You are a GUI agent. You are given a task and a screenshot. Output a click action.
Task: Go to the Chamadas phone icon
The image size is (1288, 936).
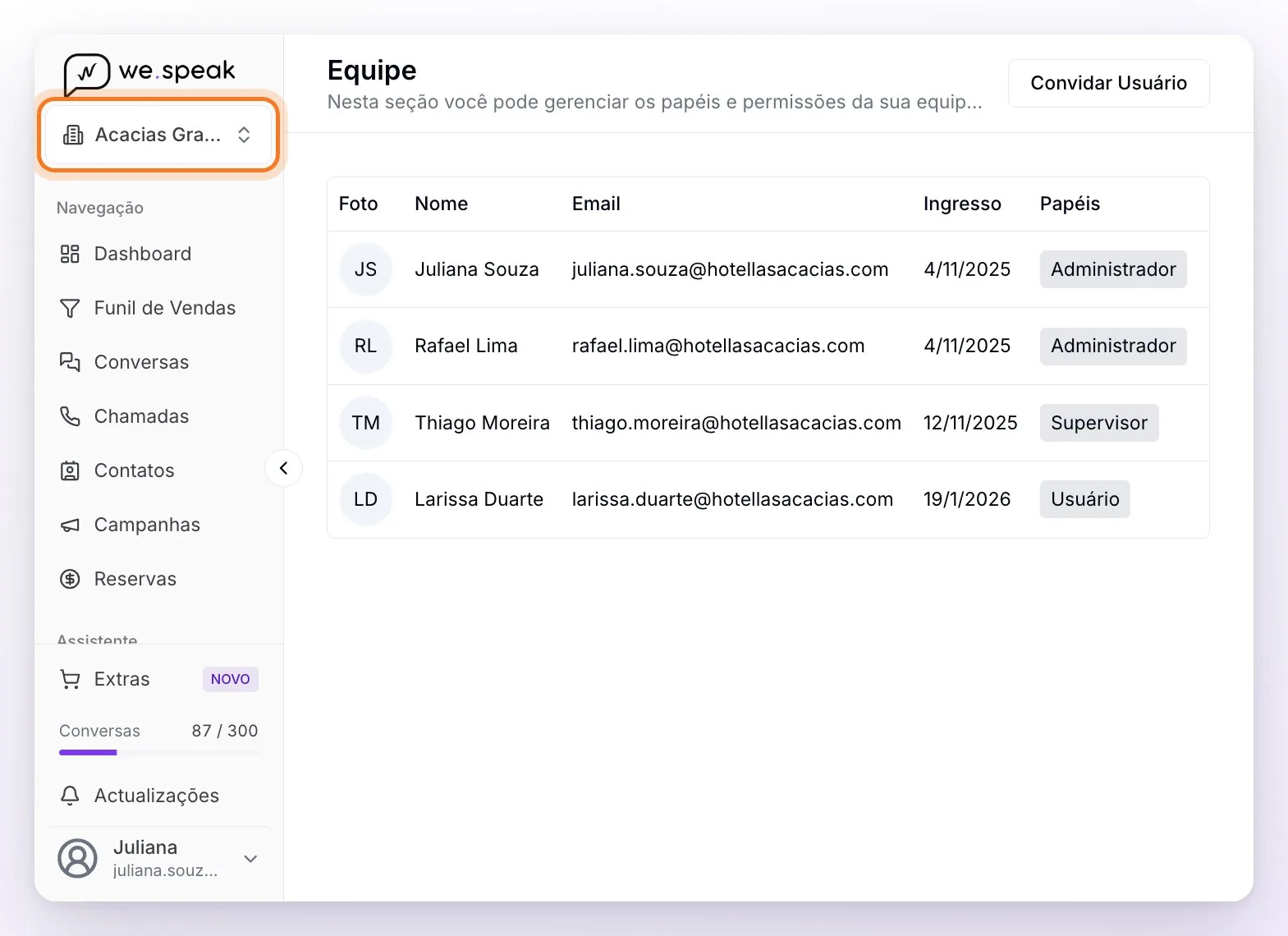[x=70, y=416]
